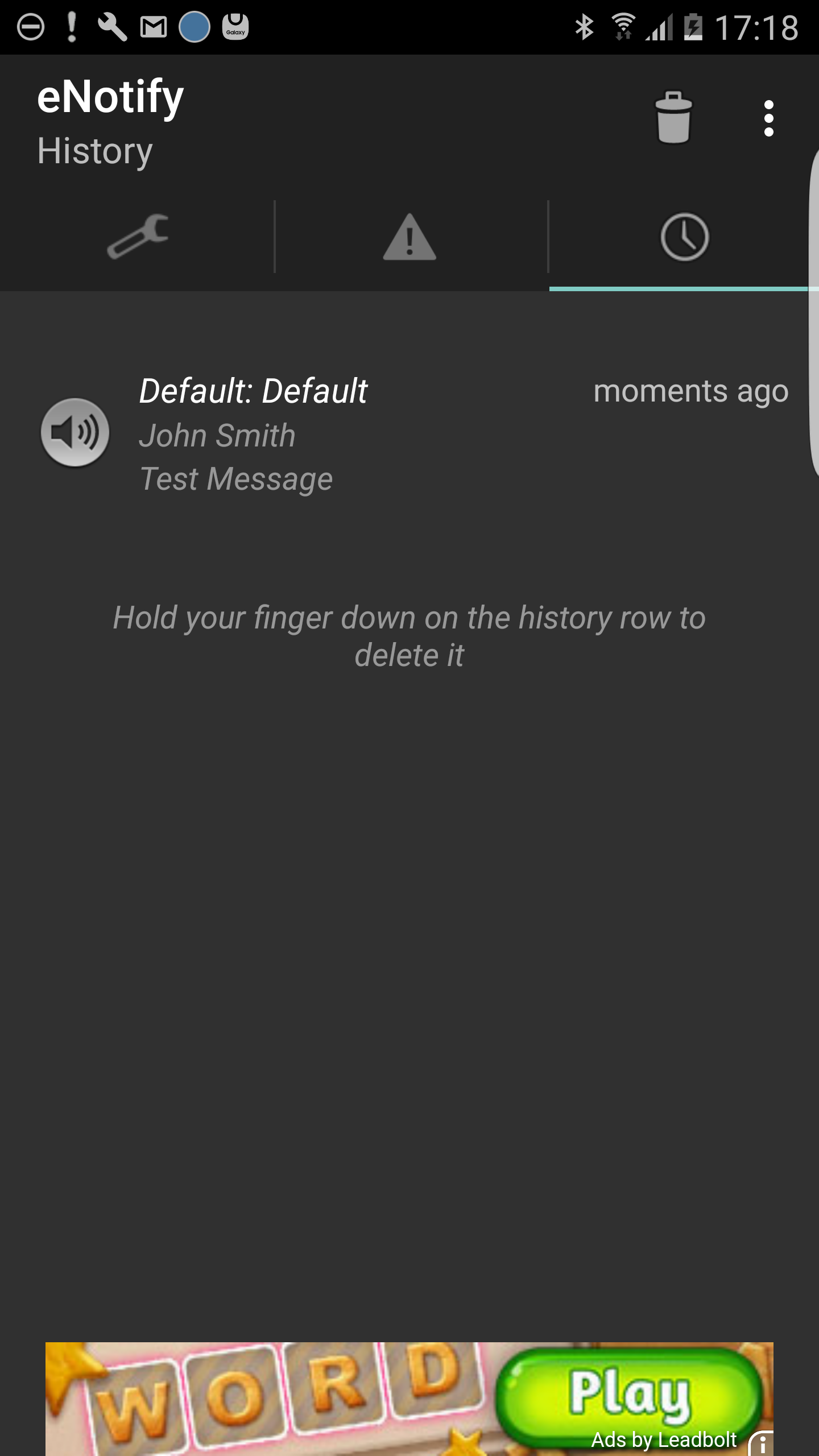
Task: Open the three-dot overflow menu
Action: pyautogui.click(x=768, y=118)
